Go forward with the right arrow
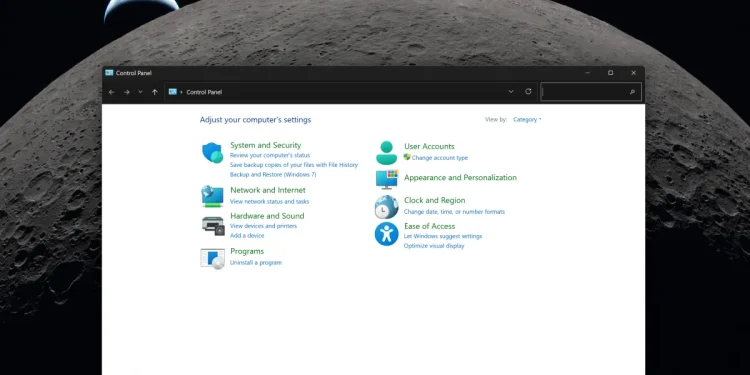Viewport: 750px width, 375px height. click(127, 92)
